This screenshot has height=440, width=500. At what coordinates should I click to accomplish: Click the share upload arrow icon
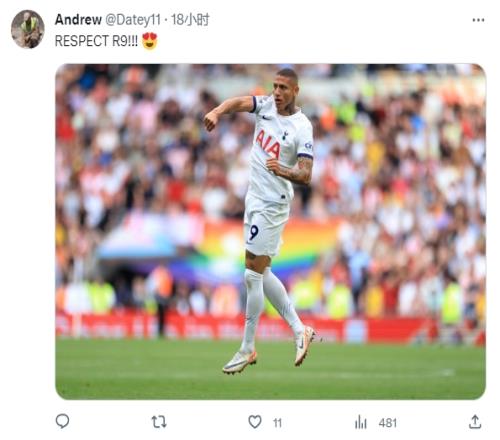tap(475, 422)
